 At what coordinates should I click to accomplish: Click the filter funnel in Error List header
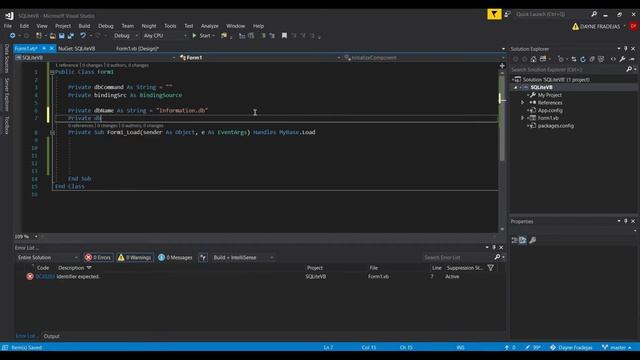coord(491,268)
